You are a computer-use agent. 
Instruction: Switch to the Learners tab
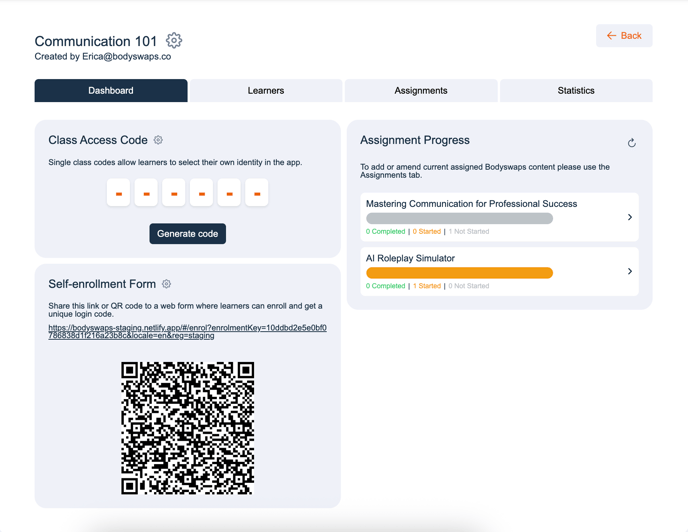coord(266,90)
